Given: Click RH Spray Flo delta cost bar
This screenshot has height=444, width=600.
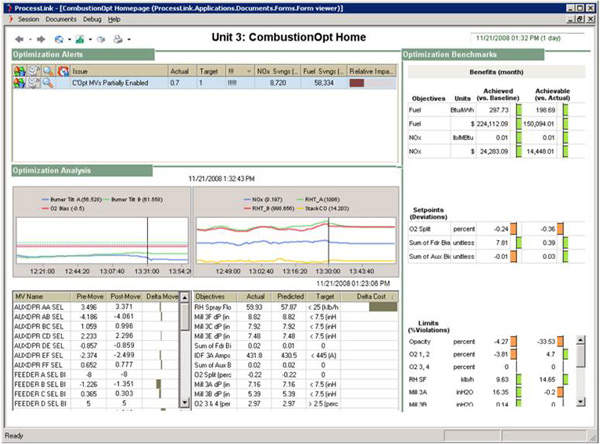Looking at the screenshot, I should click(383, 307).
